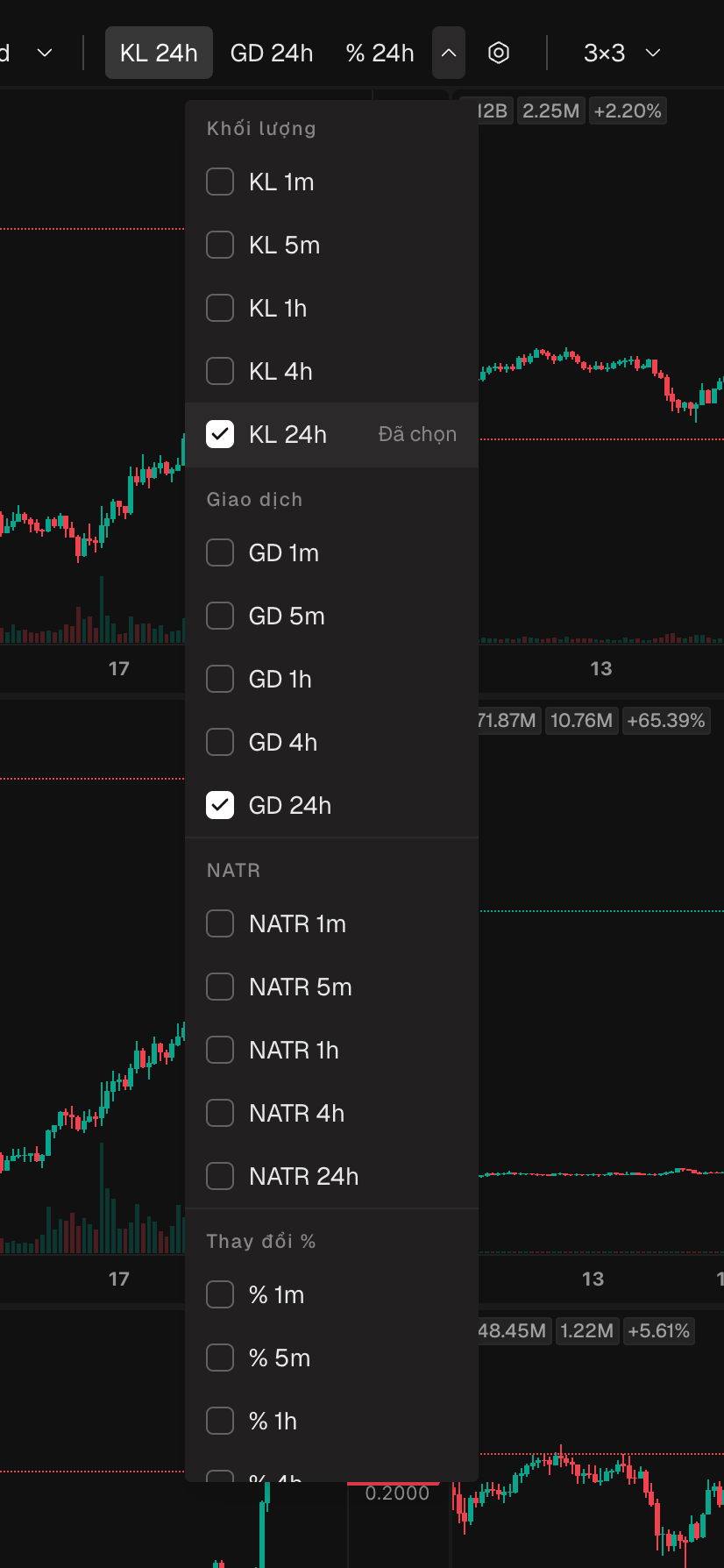
Task: Tick the % 1m checkbox
Action: tap(220, 1294)
